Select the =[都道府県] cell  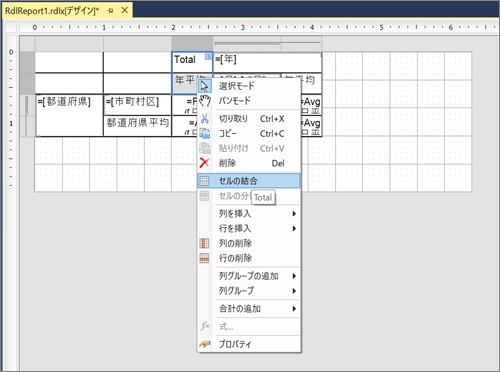pos(69,115)
